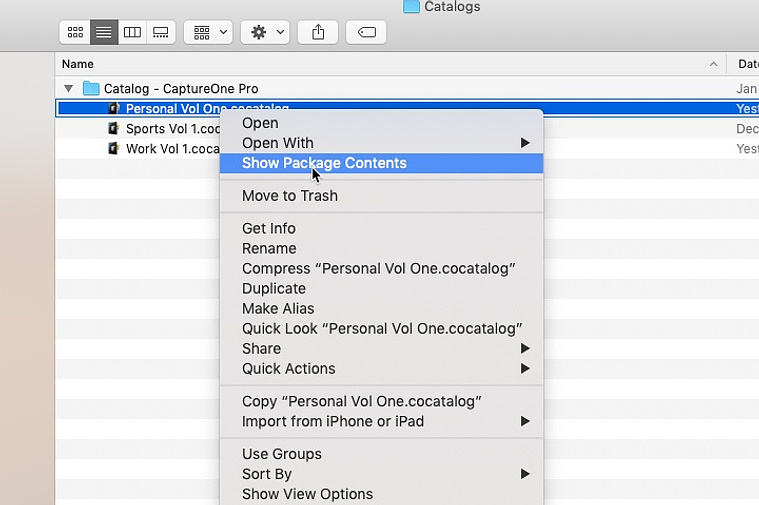Switch Finder to column view
759x505 pixels.
pyautogui.click(x=132, y=32)
